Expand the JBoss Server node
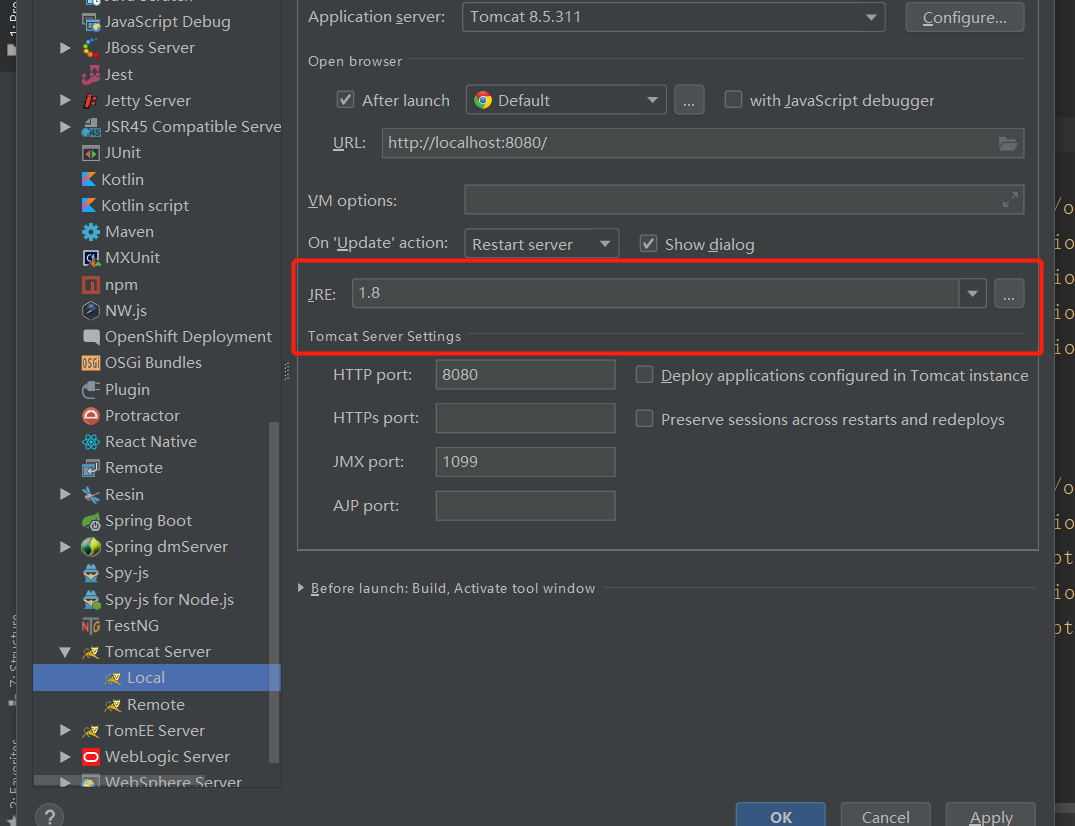Screen dimensions: 1075x826 click(65, 48)
